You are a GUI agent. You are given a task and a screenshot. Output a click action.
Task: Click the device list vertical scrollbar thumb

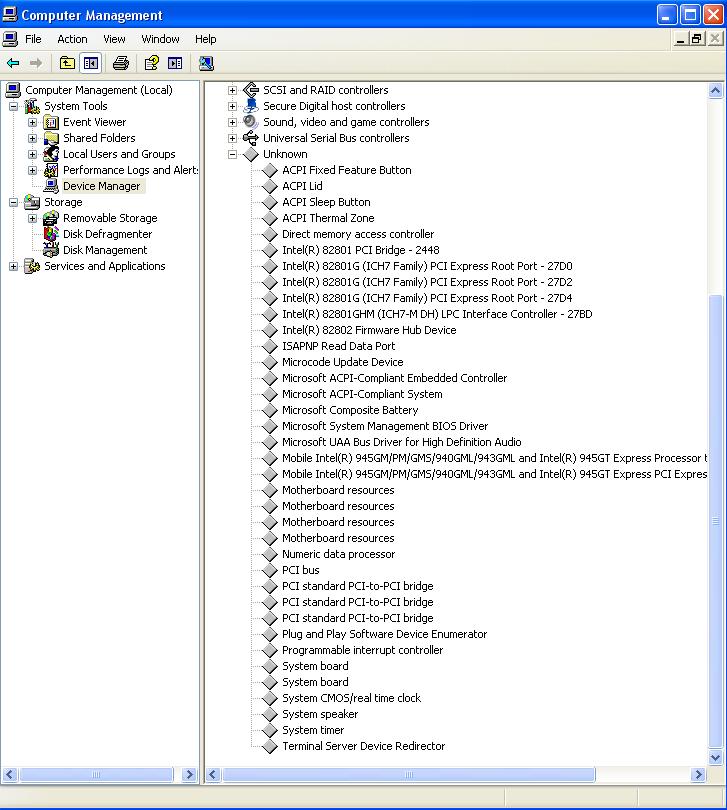716,521
